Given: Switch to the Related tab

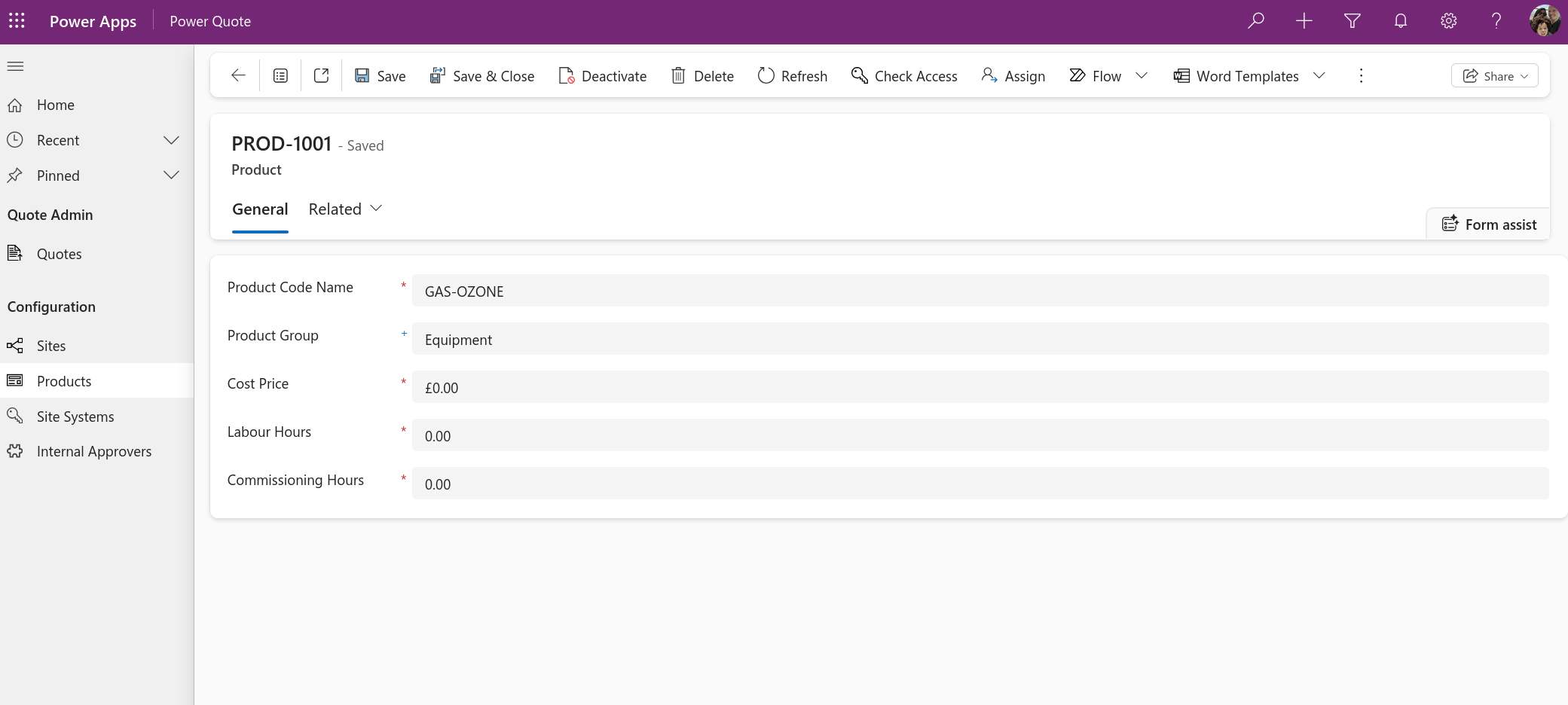Looking at the screenshot, I should coord(335,209).
